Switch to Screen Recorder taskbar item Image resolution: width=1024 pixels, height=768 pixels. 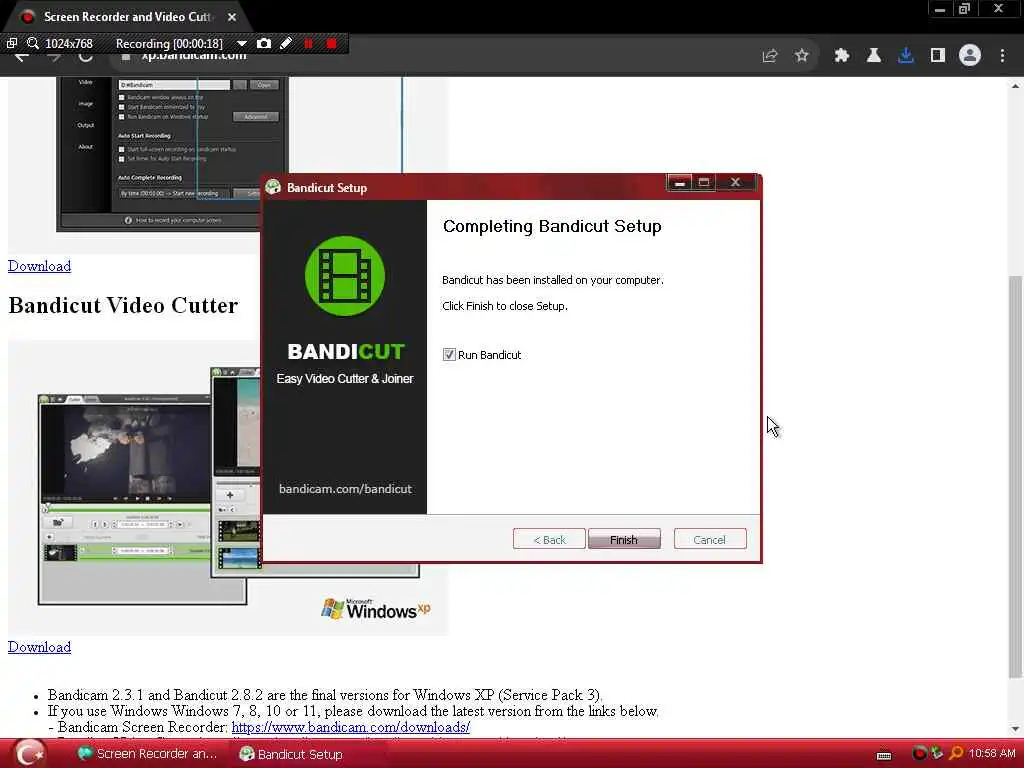point(148,754)
